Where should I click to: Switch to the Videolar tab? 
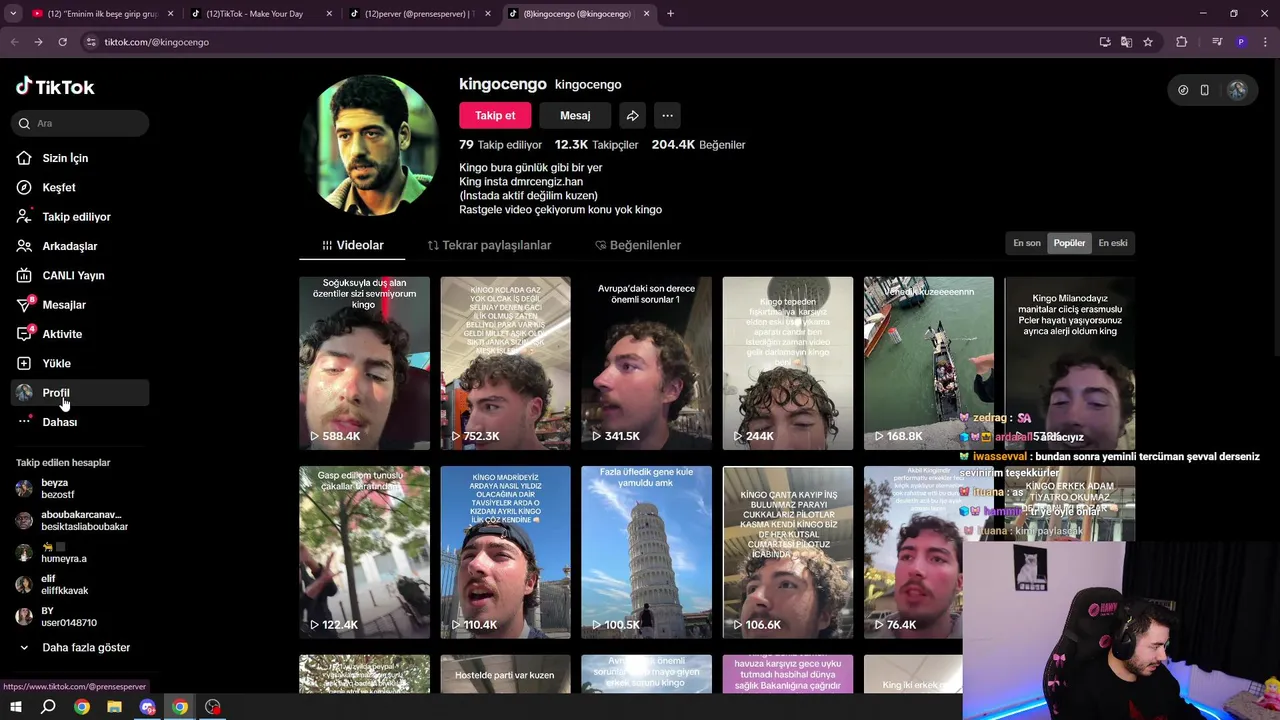353,245
